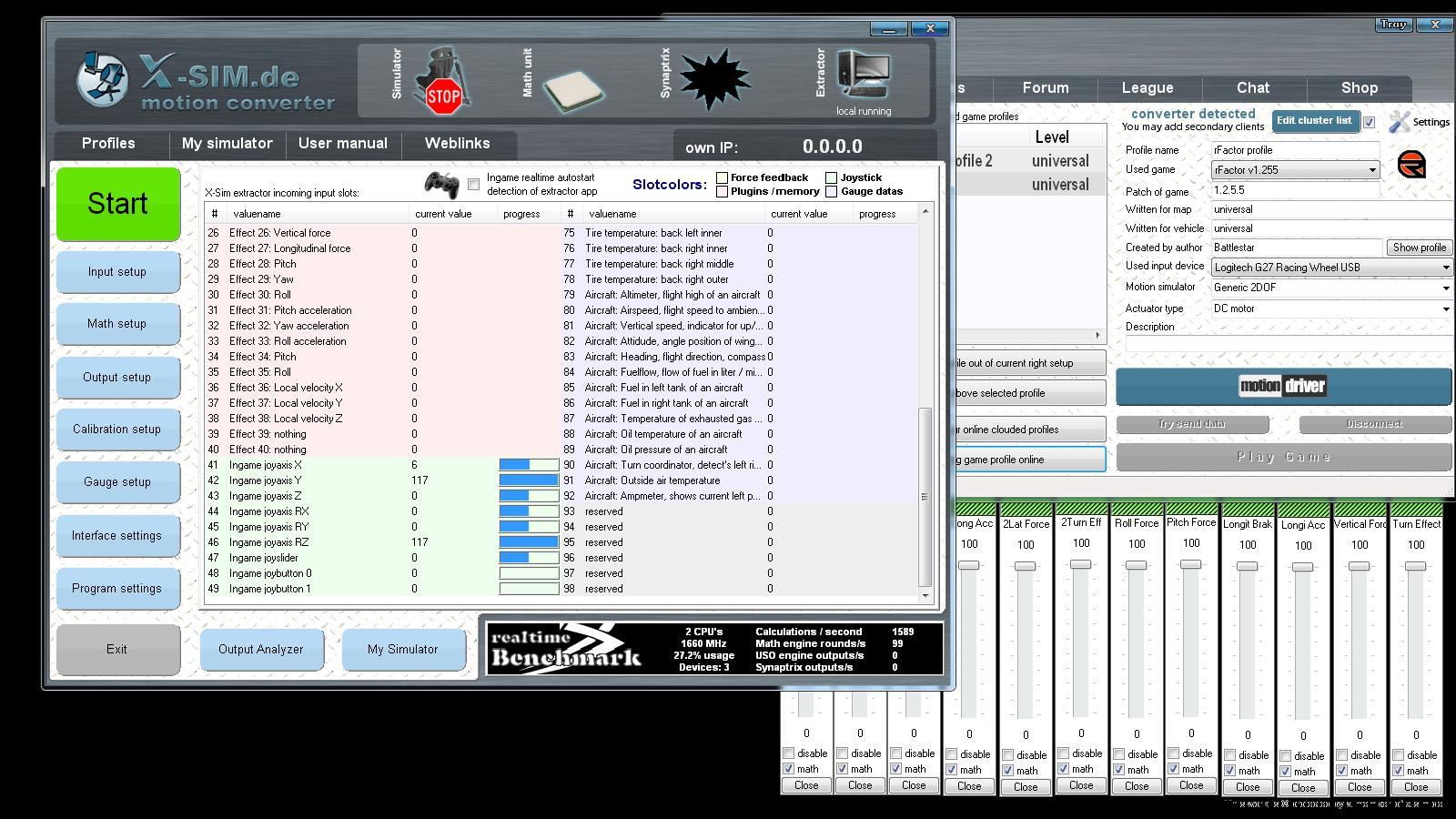The height and width of the screenshot is (819, 1456).
Task: Expand the Used input device dropdown
Action: [1444, 268]
